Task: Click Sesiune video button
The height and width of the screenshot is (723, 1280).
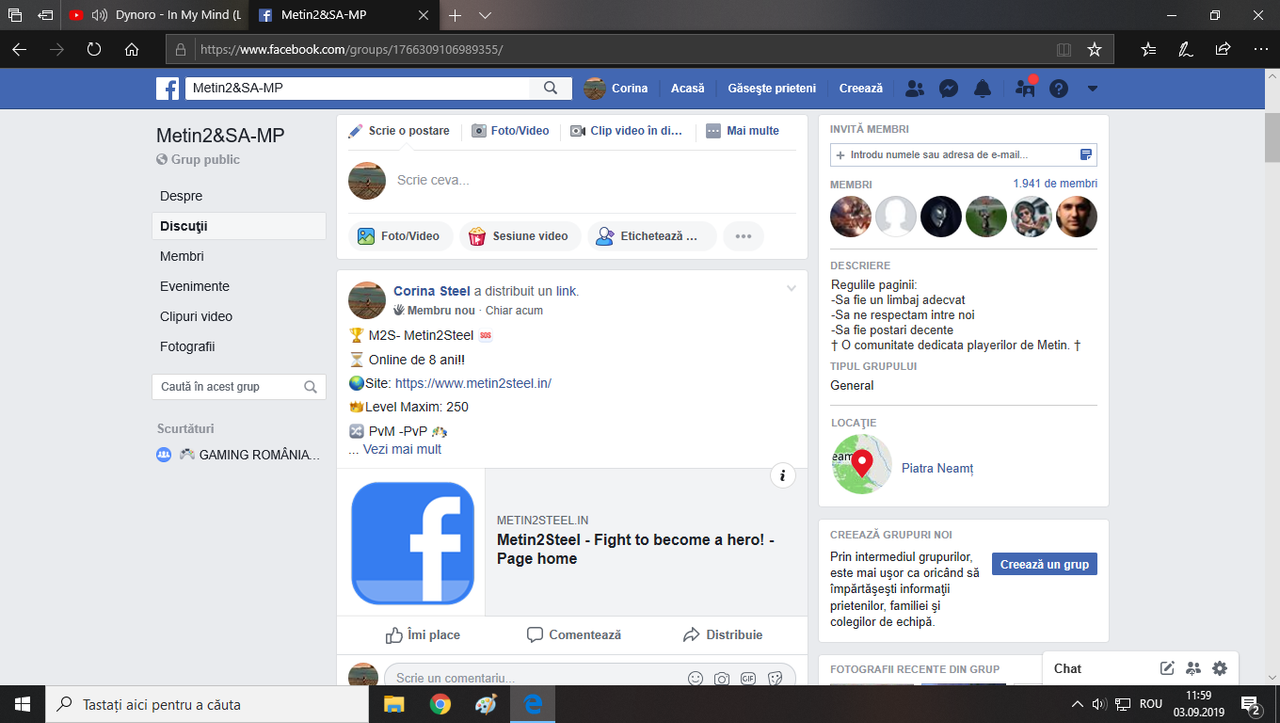Action: [x=520, y=236]
